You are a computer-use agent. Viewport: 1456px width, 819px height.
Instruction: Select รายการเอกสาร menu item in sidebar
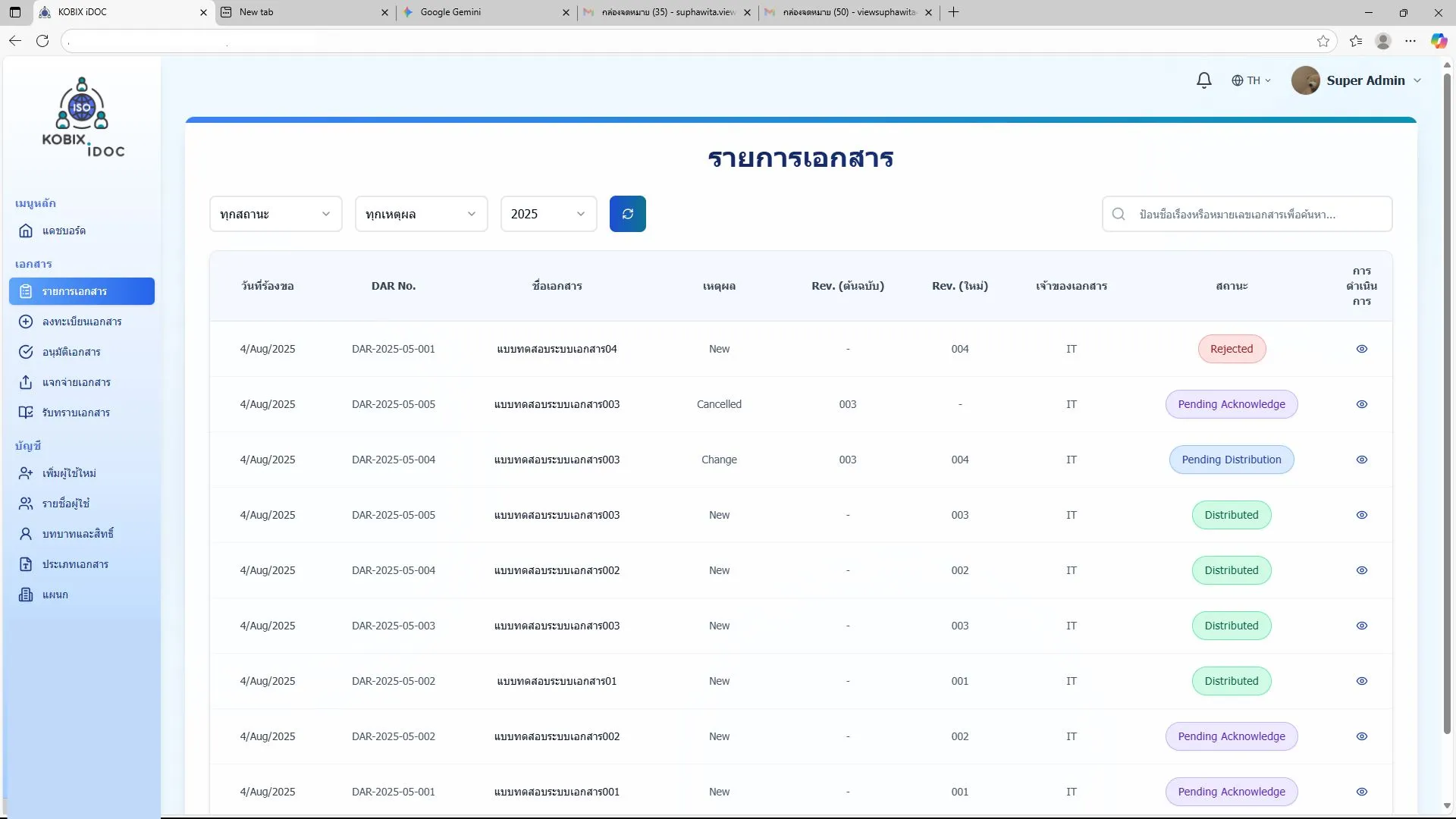[82, 291]
